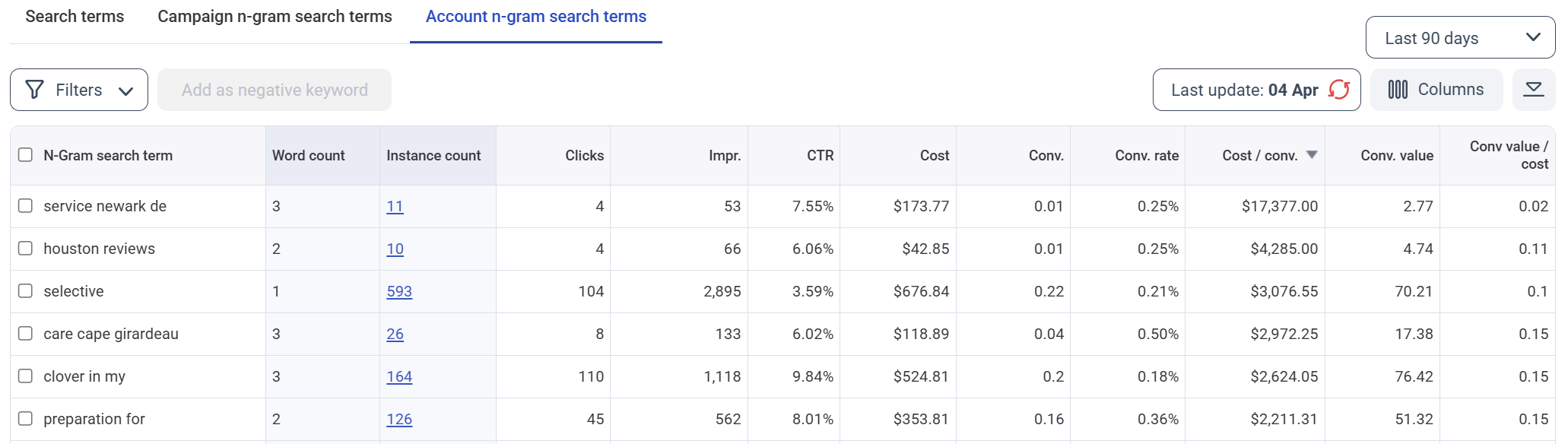The width and height of the screenshot is (1568, 444).
Task: Click the download export icon button
Action: pos(1533,90)
